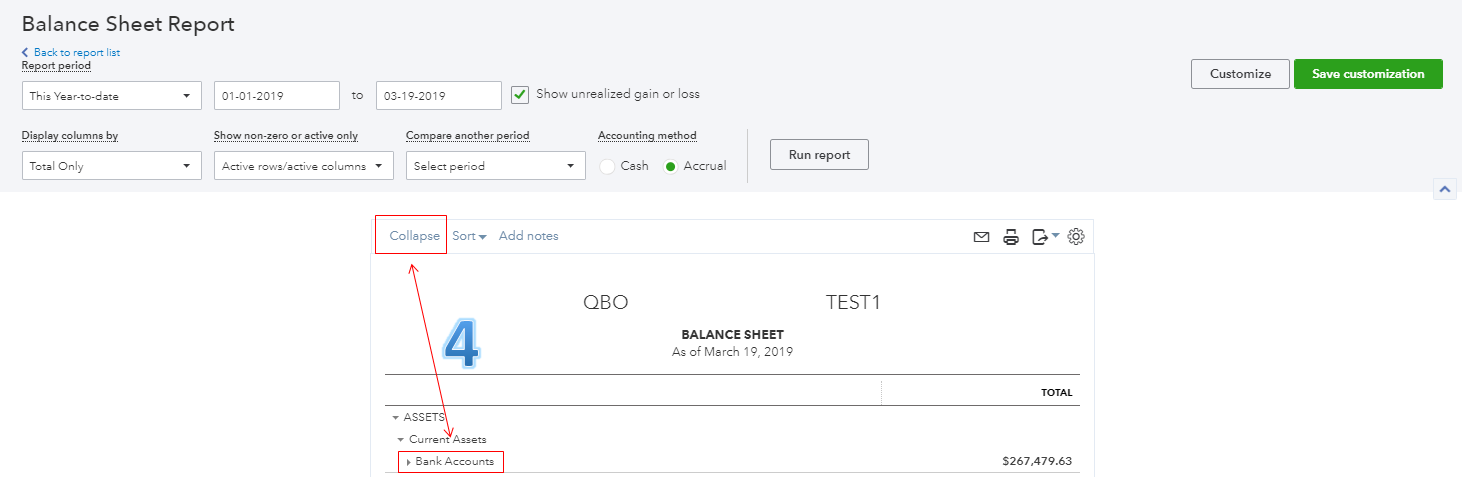Image resolution: width=1462 pixels, height=477 pixels.
Task: Select the Accrual accounting method
Action: [671, 166]
